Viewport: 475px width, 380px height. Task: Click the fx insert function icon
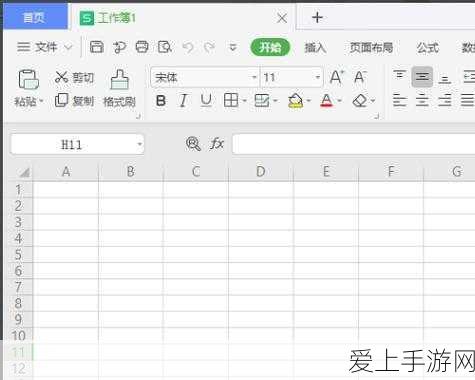tap(217, 144)
